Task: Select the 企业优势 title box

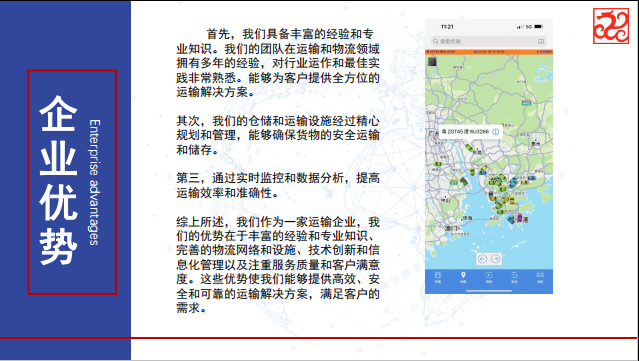Action: [72, 182]
